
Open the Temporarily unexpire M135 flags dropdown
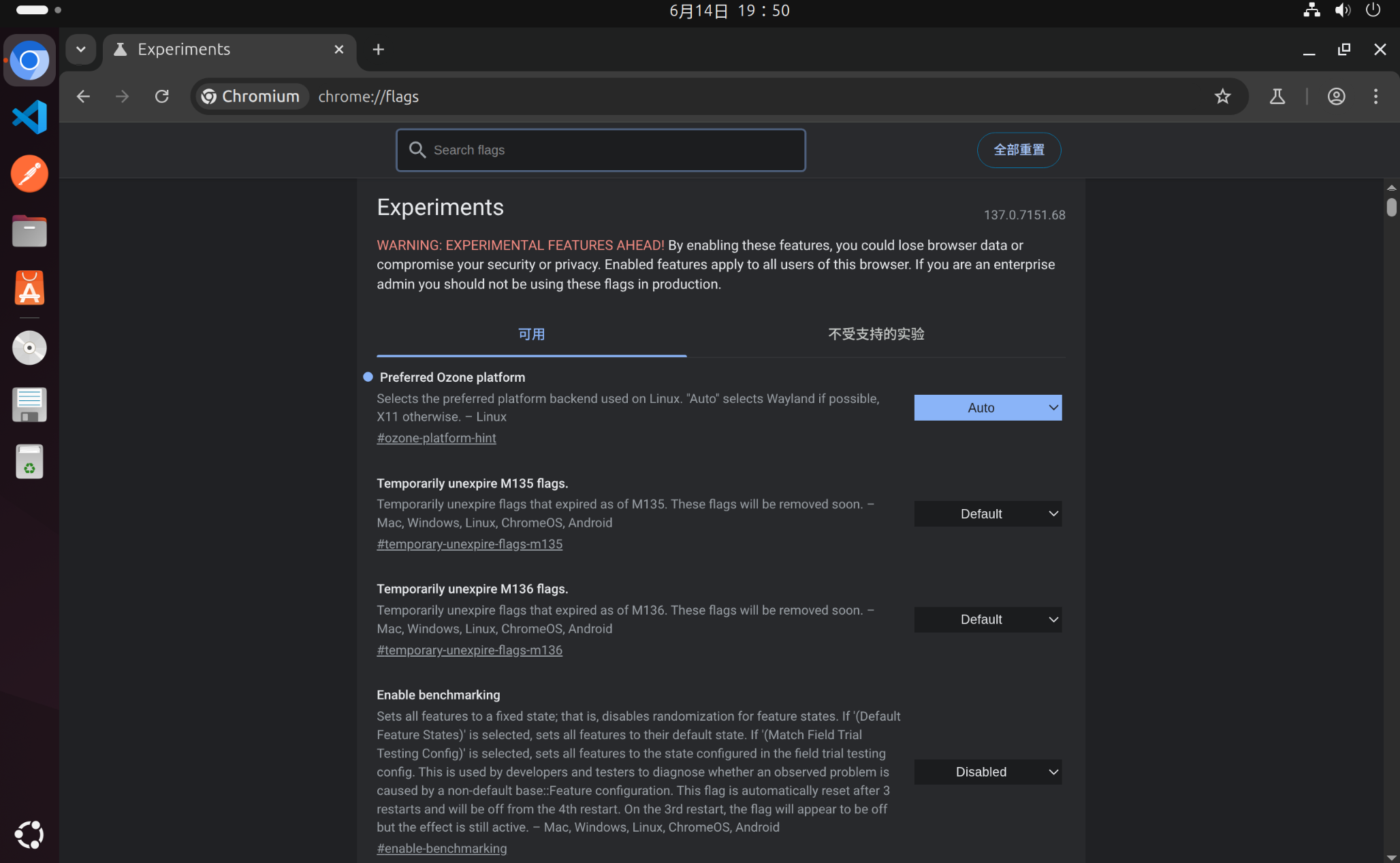[987, 514]
